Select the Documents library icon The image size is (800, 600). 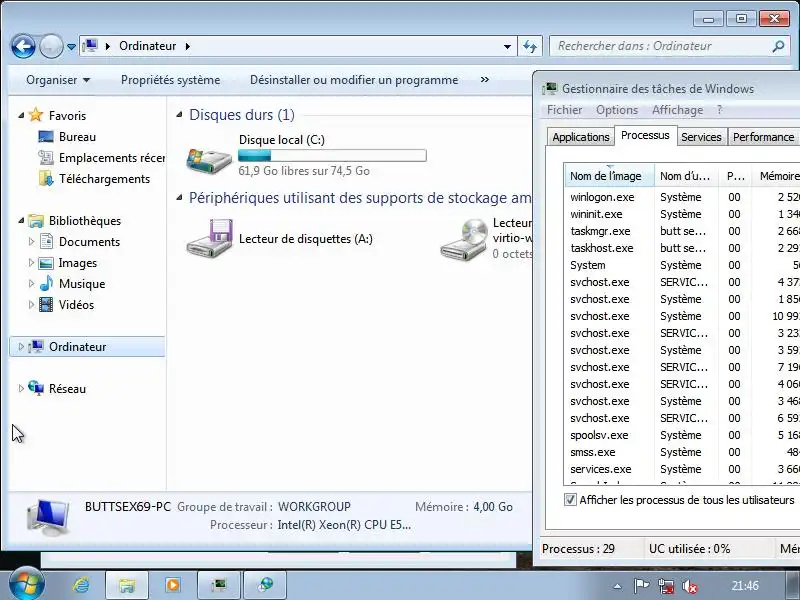pyautogui.click(x=46, y=241)
